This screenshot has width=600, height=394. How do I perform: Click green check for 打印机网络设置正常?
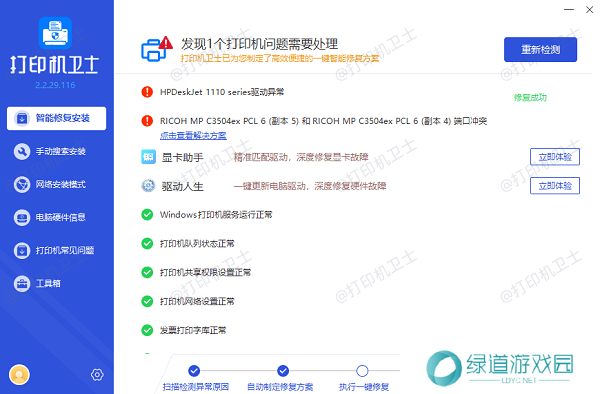click(147, 301)
